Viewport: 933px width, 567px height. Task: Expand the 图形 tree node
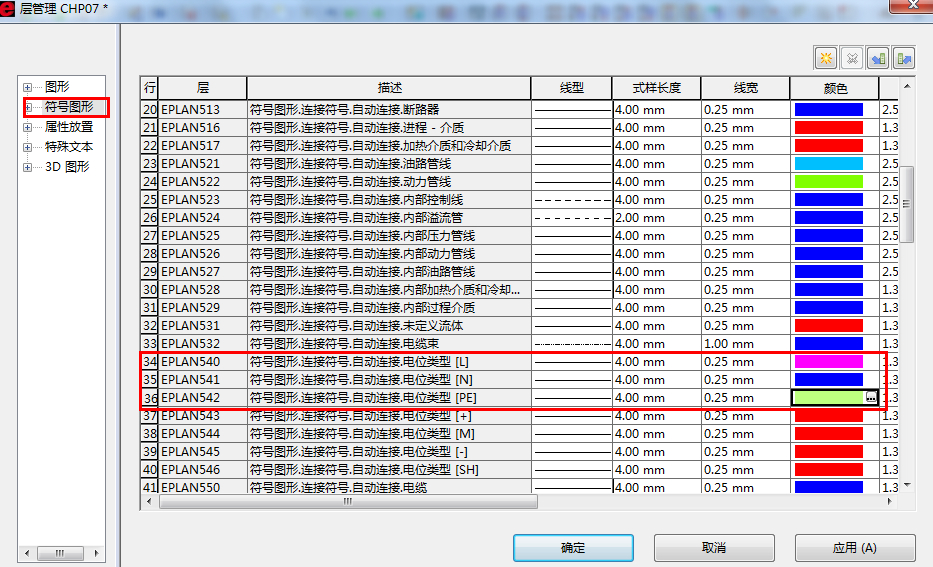27,87
